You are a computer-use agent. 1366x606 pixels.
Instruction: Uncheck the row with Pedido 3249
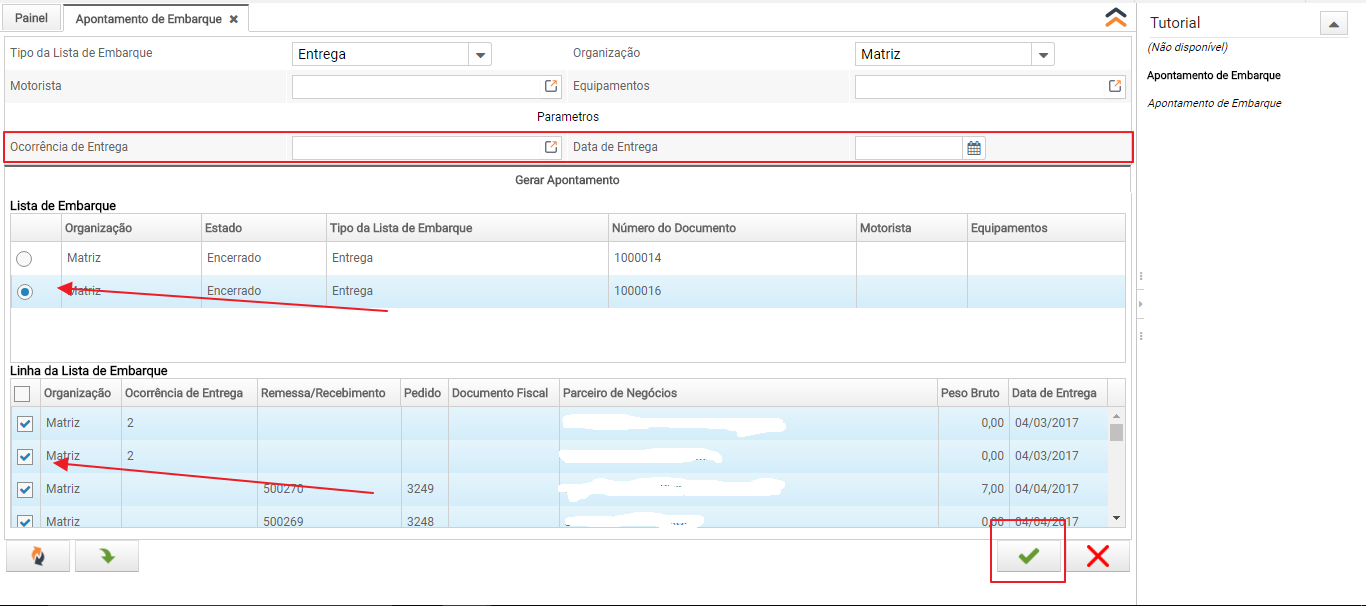point(25,490)
